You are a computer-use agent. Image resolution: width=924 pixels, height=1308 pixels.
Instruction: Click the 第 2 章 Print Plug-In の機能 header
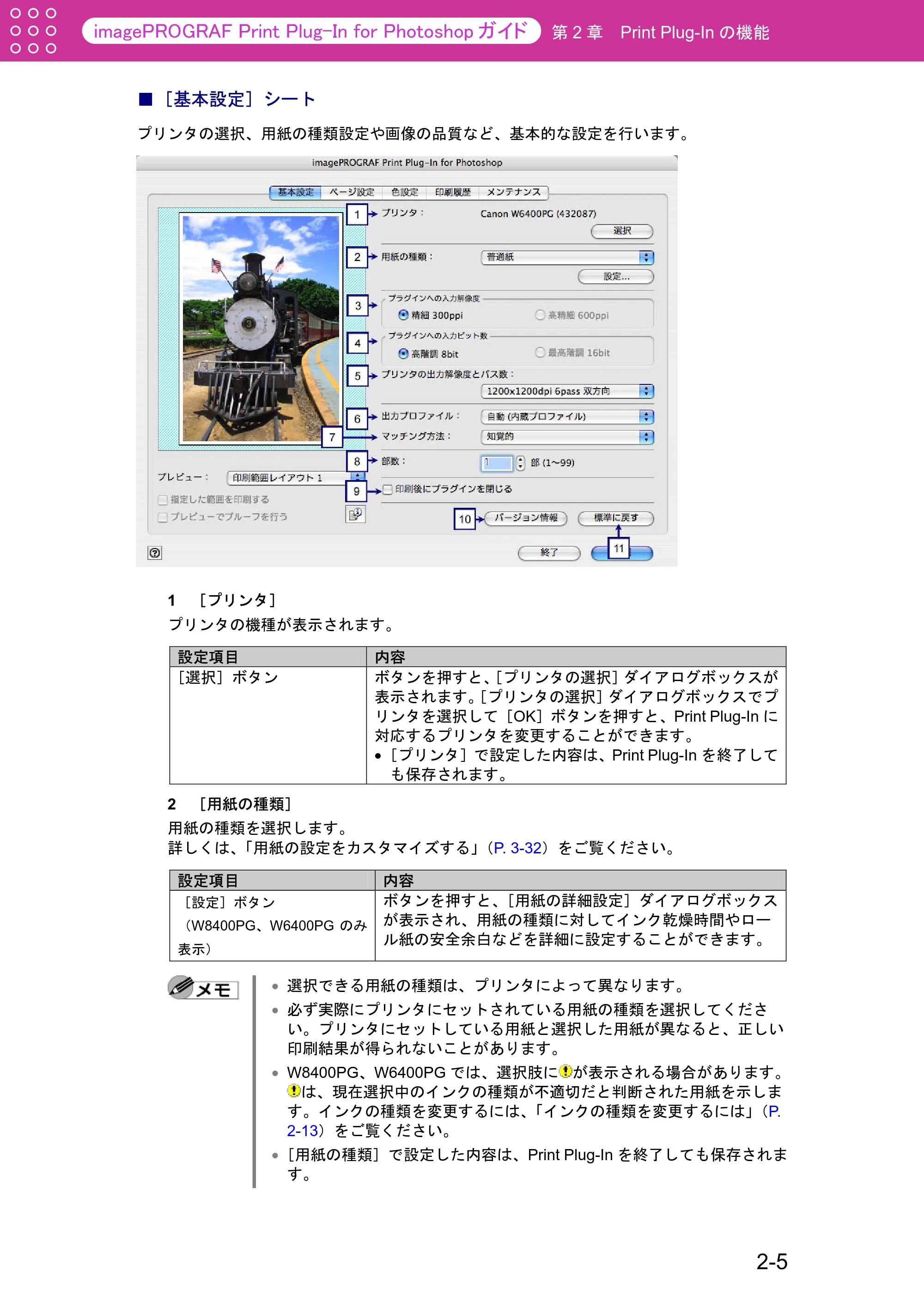661,32
